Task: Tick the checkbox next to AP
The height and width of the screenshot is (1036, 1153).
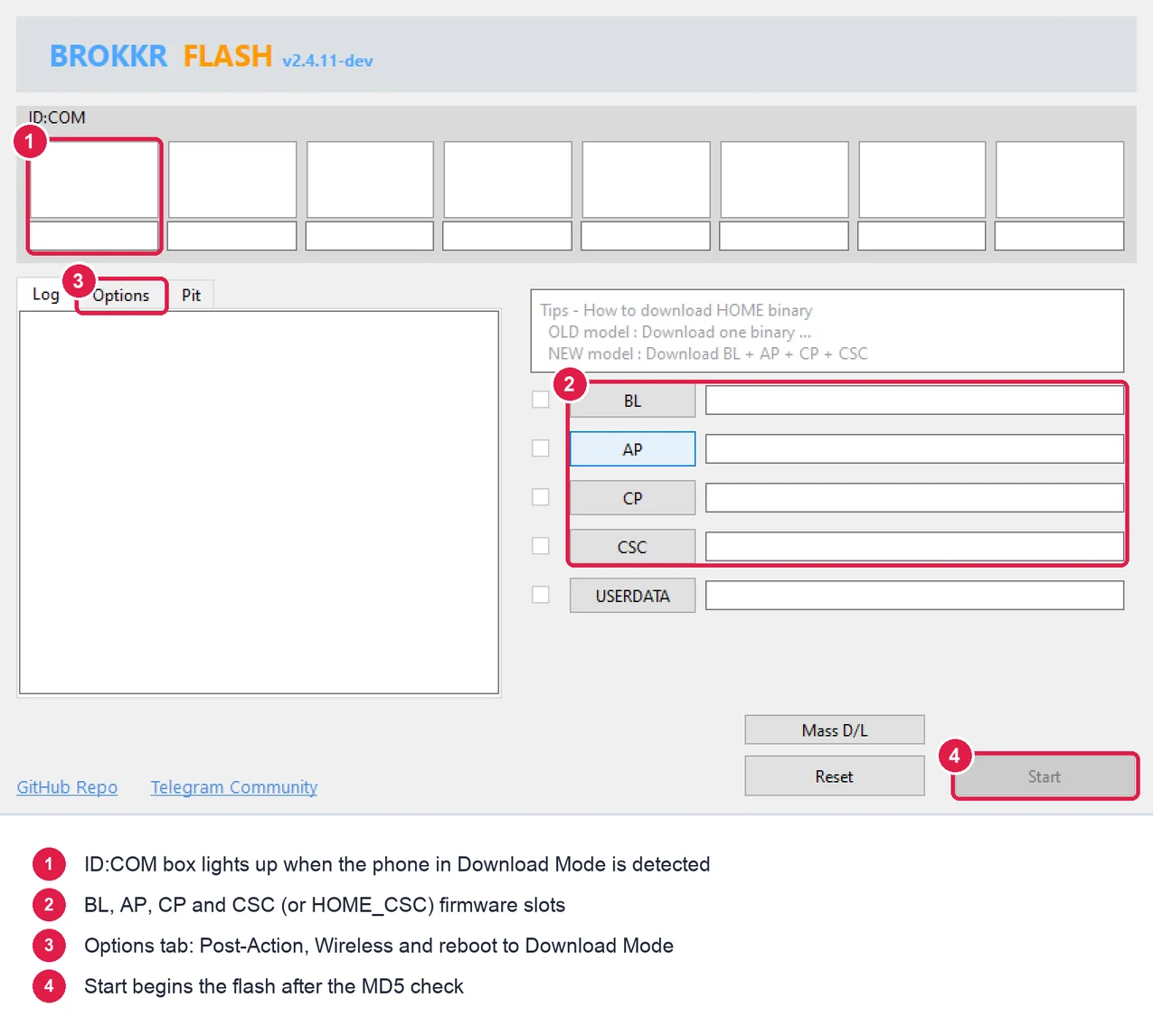Action: pos(541,448)
